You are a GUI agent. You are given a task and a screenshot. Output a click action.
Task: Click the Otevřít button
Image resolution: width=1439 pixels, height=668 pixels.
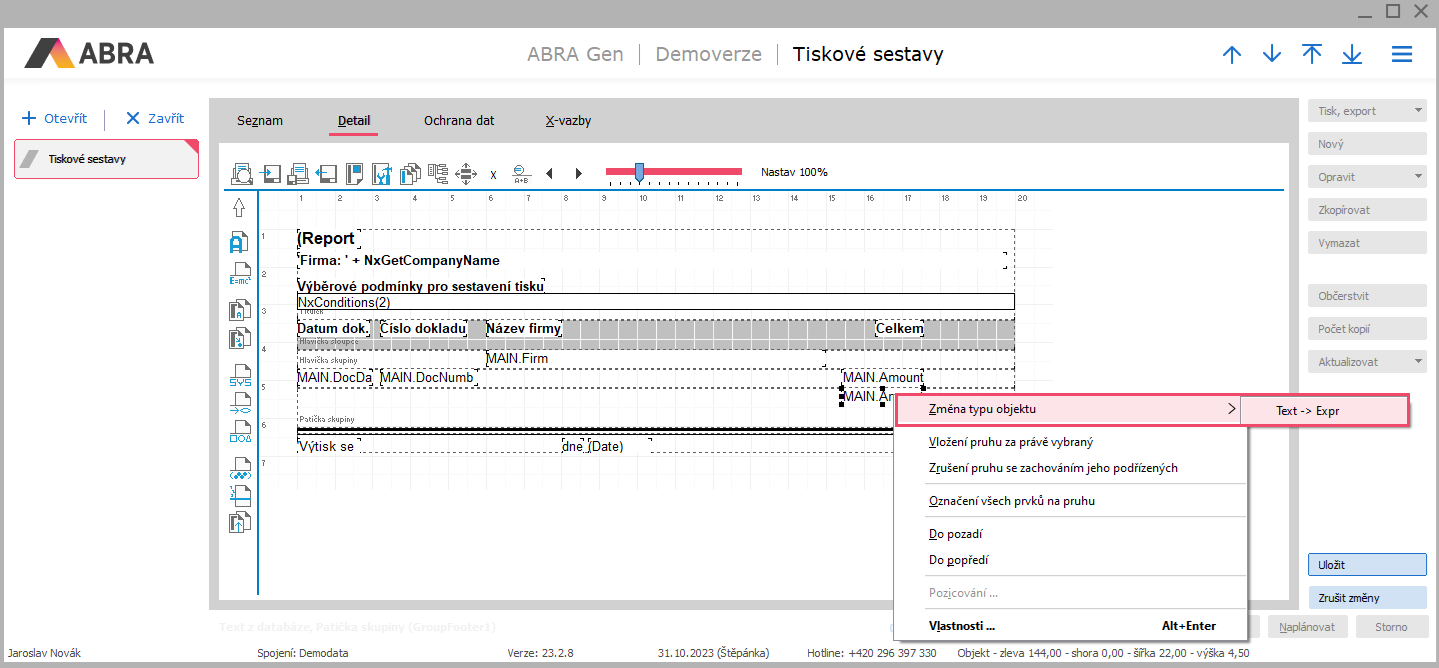tap(55, 118)
